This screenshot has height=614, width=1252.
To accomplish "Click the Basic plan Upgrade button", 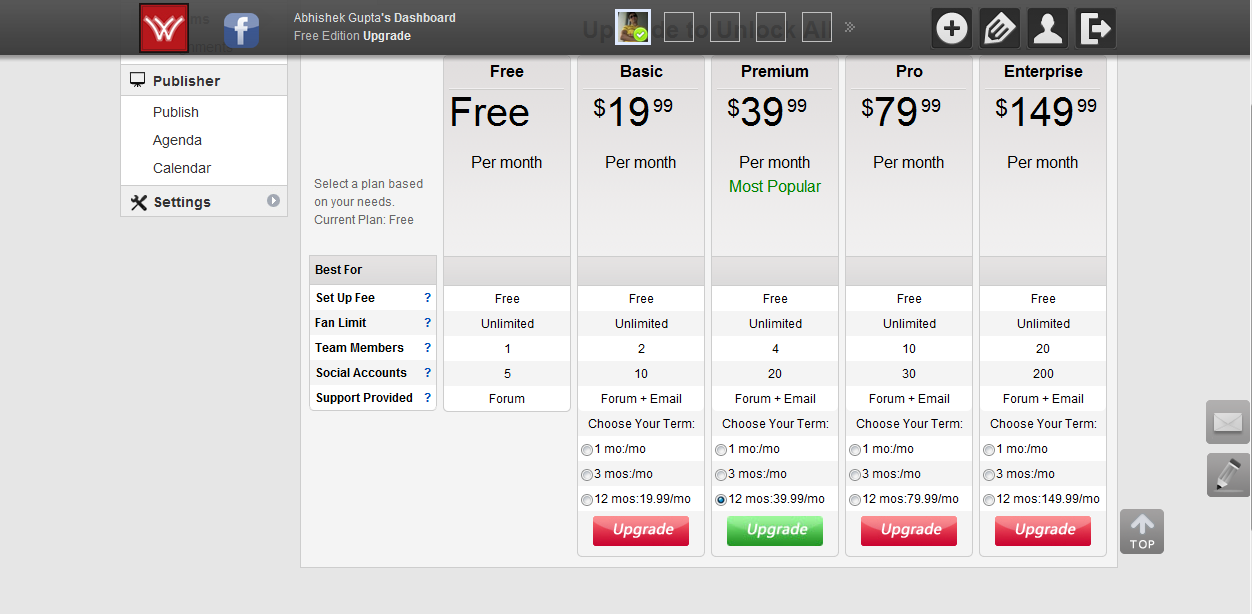I will [x=641, y=530].
